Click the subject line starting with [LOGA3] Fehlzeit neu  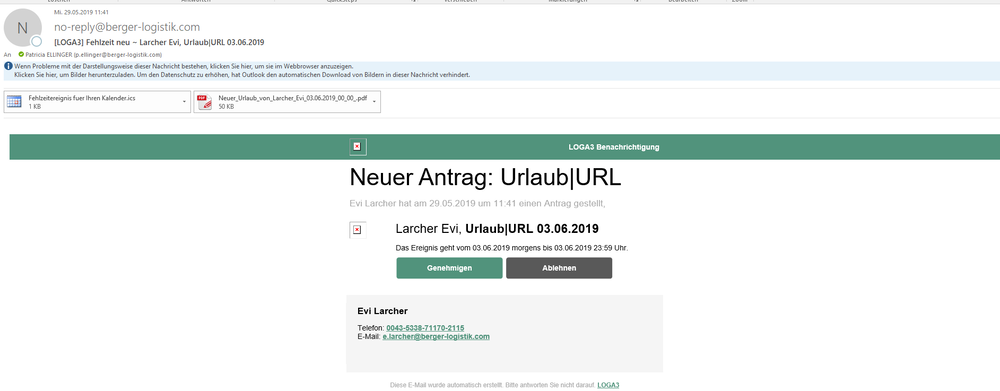tap(159, 42)
